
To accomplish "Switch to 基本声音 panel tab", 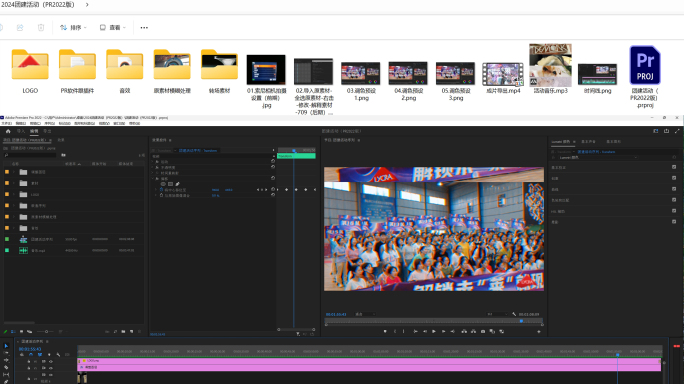I will tap(588, 141).
